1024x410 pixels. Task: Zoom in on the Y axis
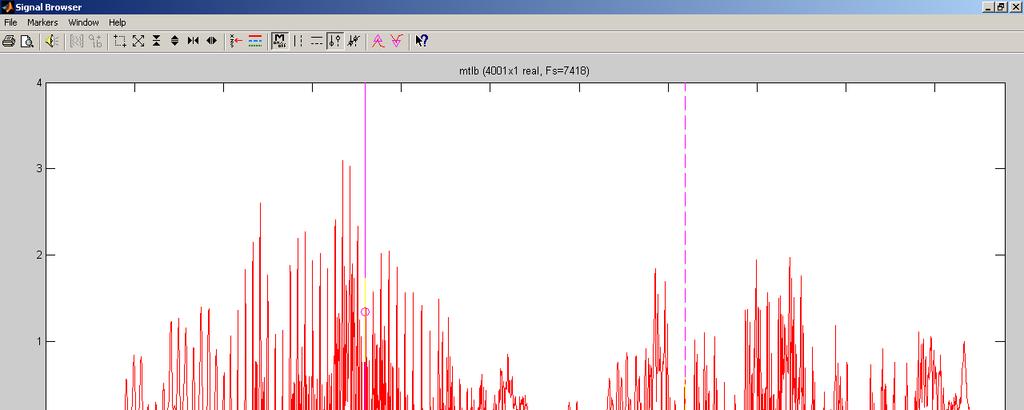[157, 41]
